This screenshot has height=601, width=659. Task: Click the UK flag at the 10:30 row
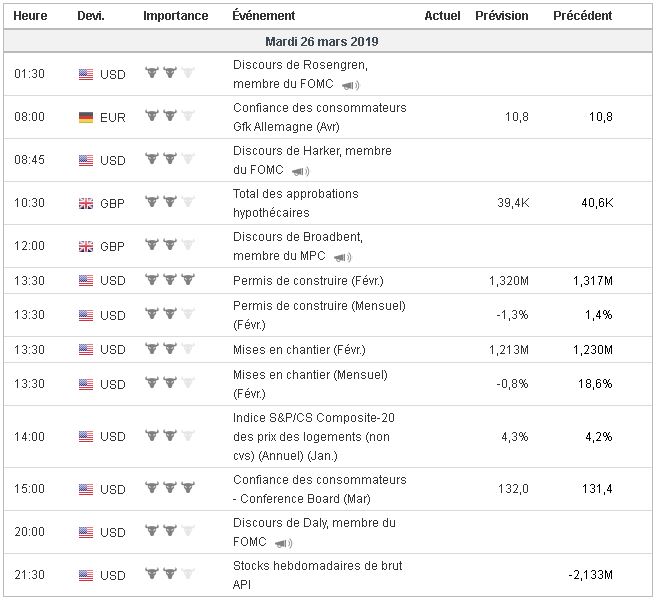point(86,203)
